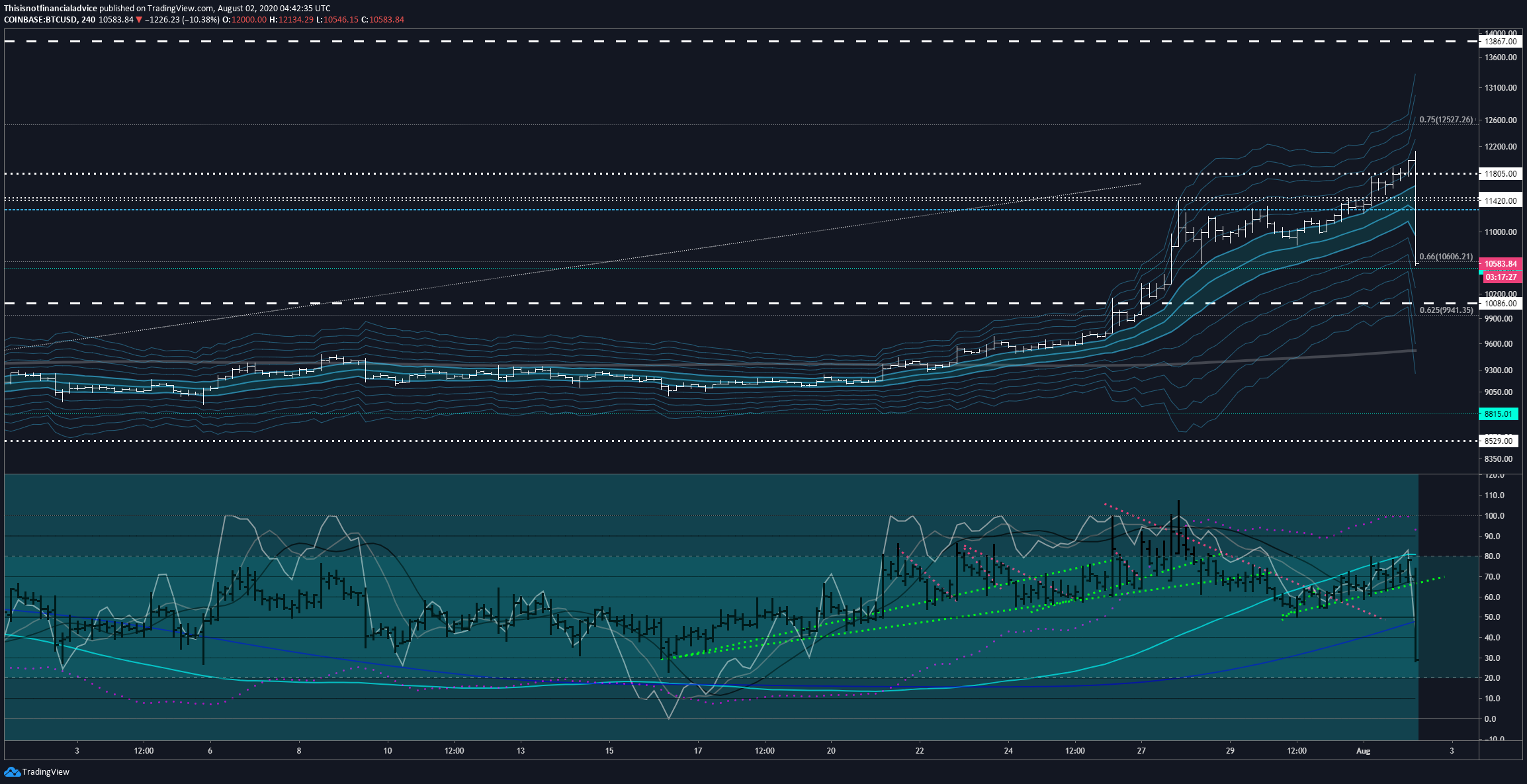Click the 80.0 oscillator scale label
This screenshot has width=1527, height=784.
(1492, 556)
